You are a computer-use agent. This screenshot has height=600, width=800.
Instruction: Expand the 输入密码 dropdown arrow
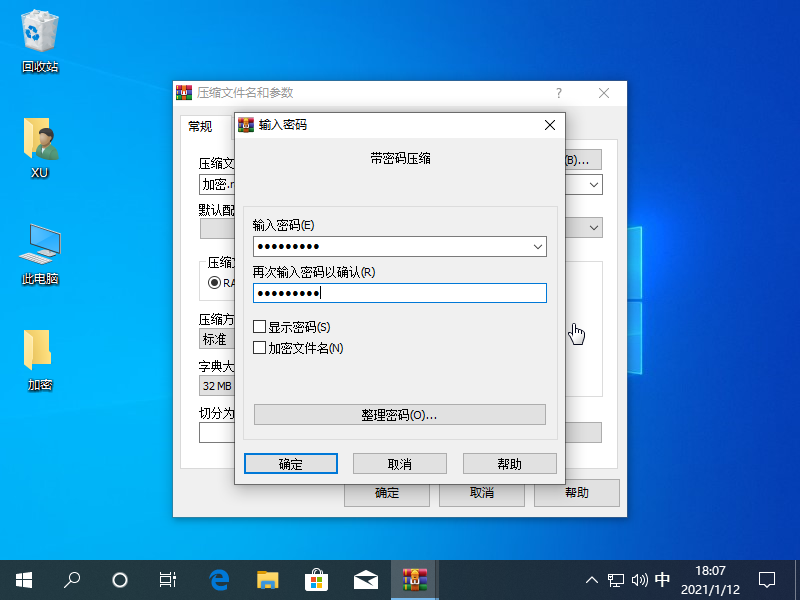537,246
